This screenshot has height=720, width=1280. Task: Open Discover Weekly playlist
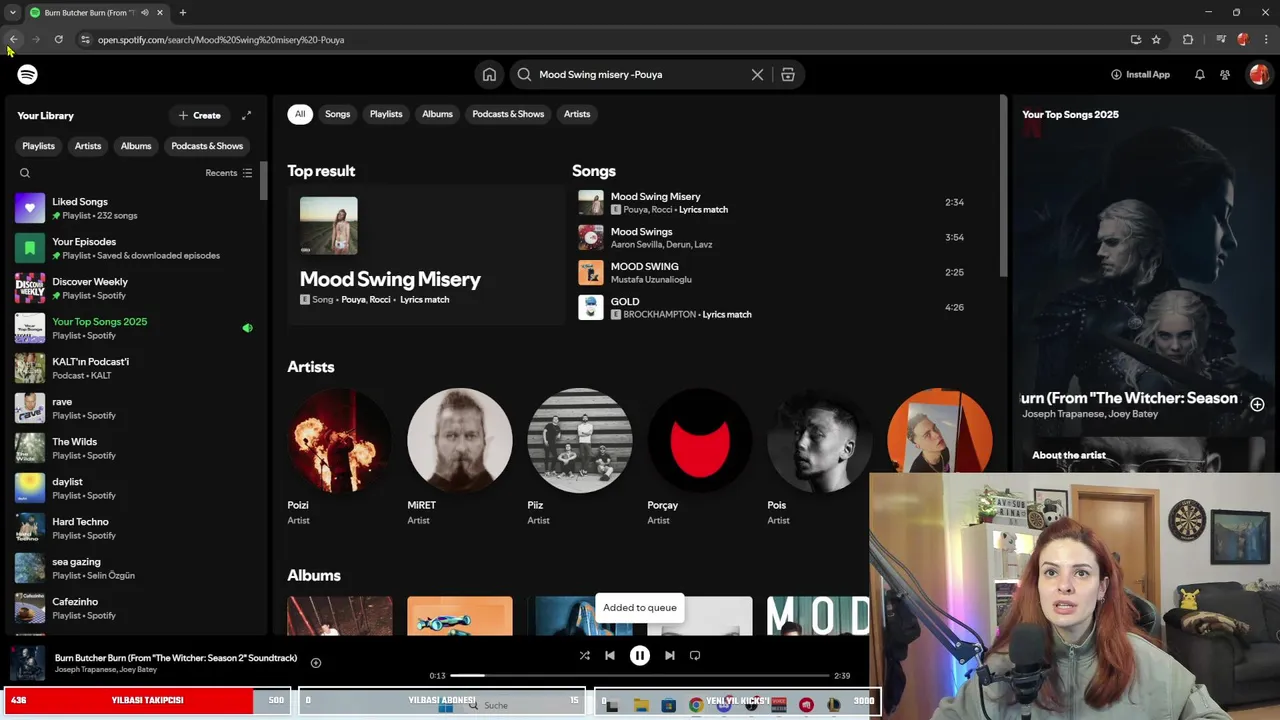(134, 288)
